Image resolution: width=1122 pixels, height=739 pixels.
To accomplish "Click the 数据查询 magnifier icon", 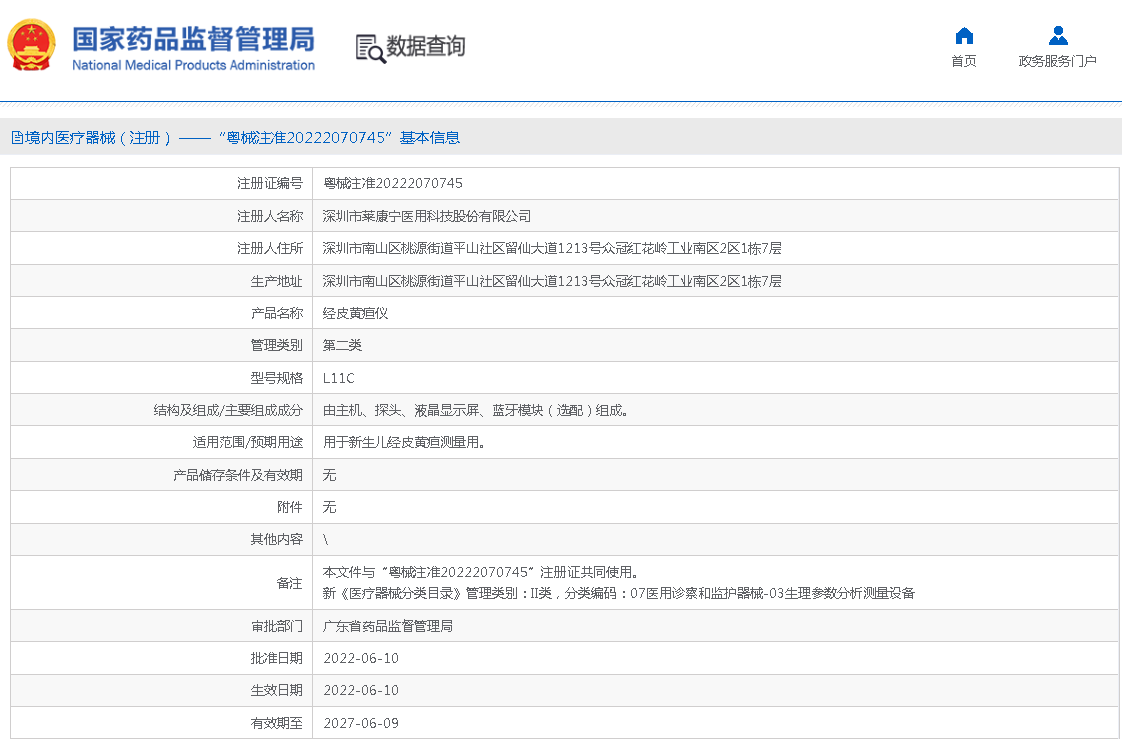I will coord(370,48).
